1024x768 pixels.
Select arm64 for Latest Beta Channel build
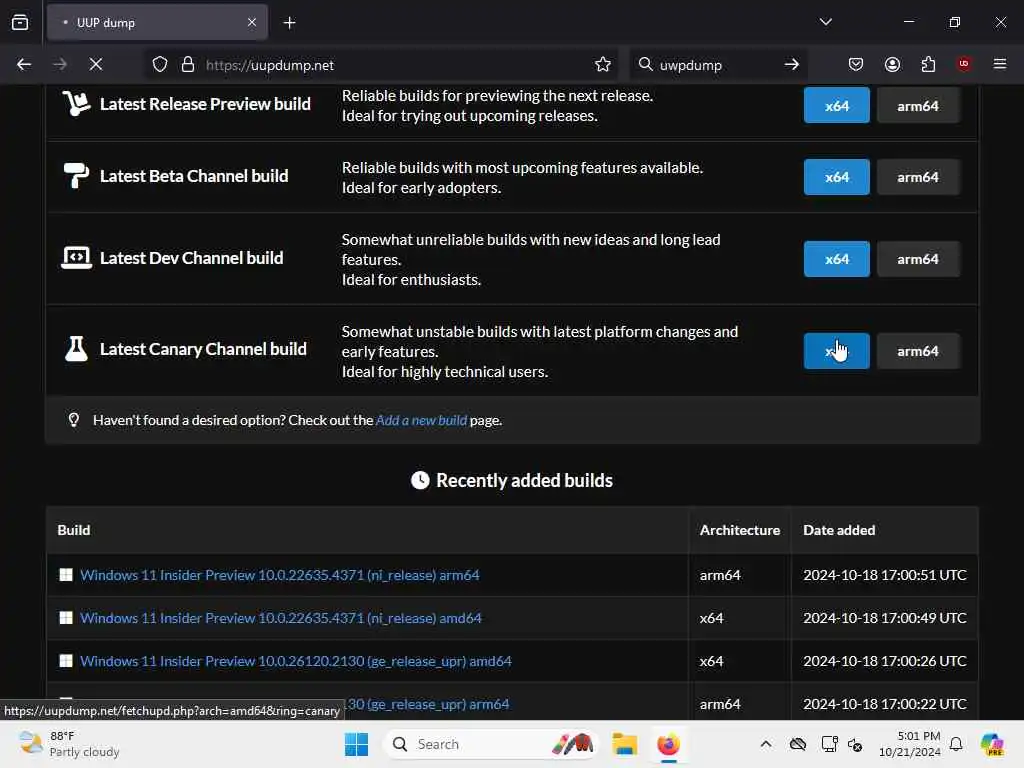(918, 177)
